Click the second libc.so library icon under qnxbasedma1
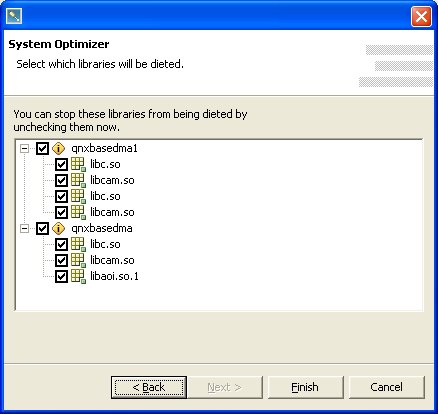 [x=78, y=196]
